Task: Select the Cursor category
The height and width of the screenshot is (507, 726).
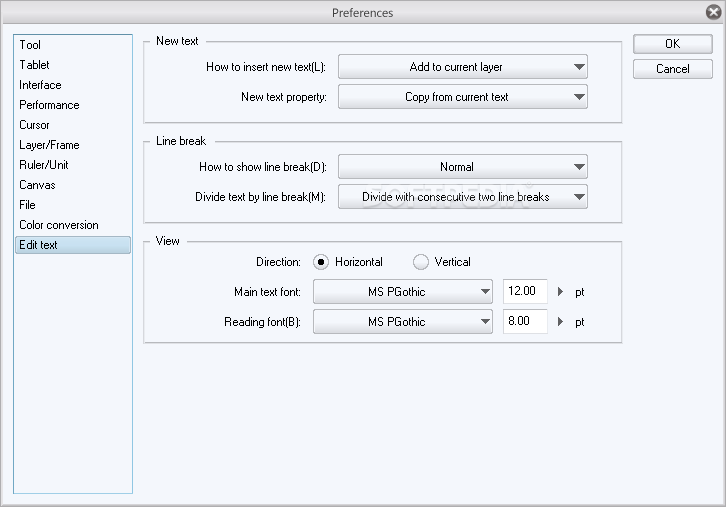Action: pyautogui.click(x=73, y=125)
